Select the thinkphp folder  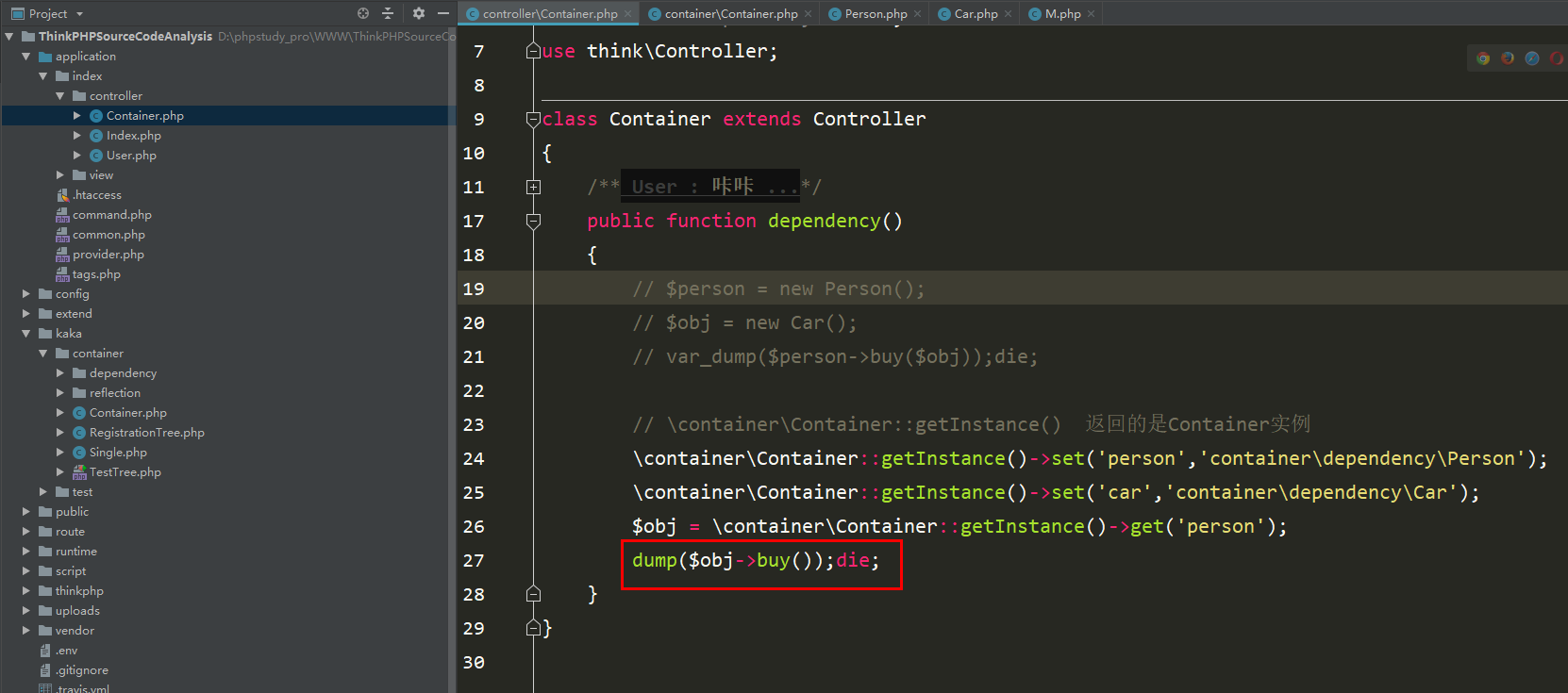coord(79,591)
